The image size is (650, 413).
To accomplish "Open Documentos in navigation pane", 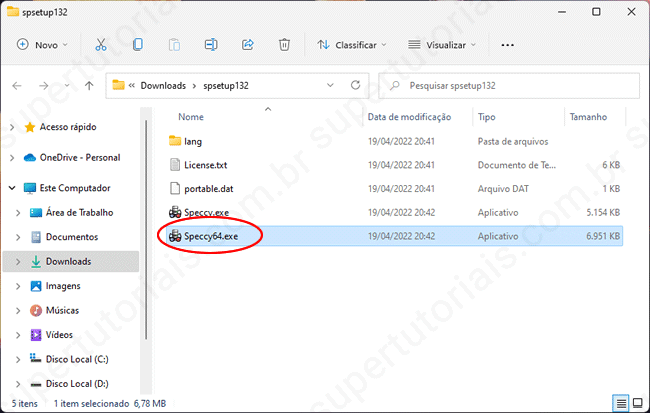I will (x=72, y=237).
